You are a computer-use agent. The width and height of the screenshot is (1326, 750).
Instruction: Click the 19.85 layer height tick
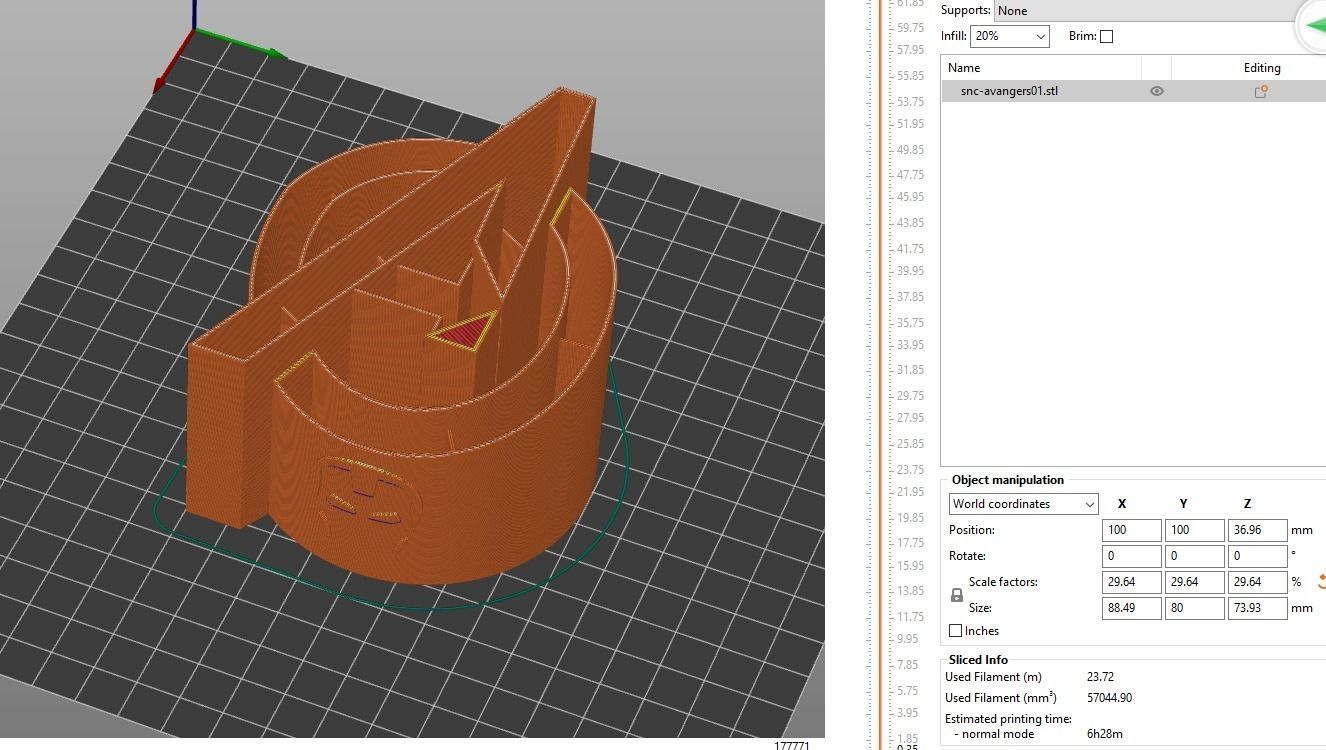coord(910,518)
